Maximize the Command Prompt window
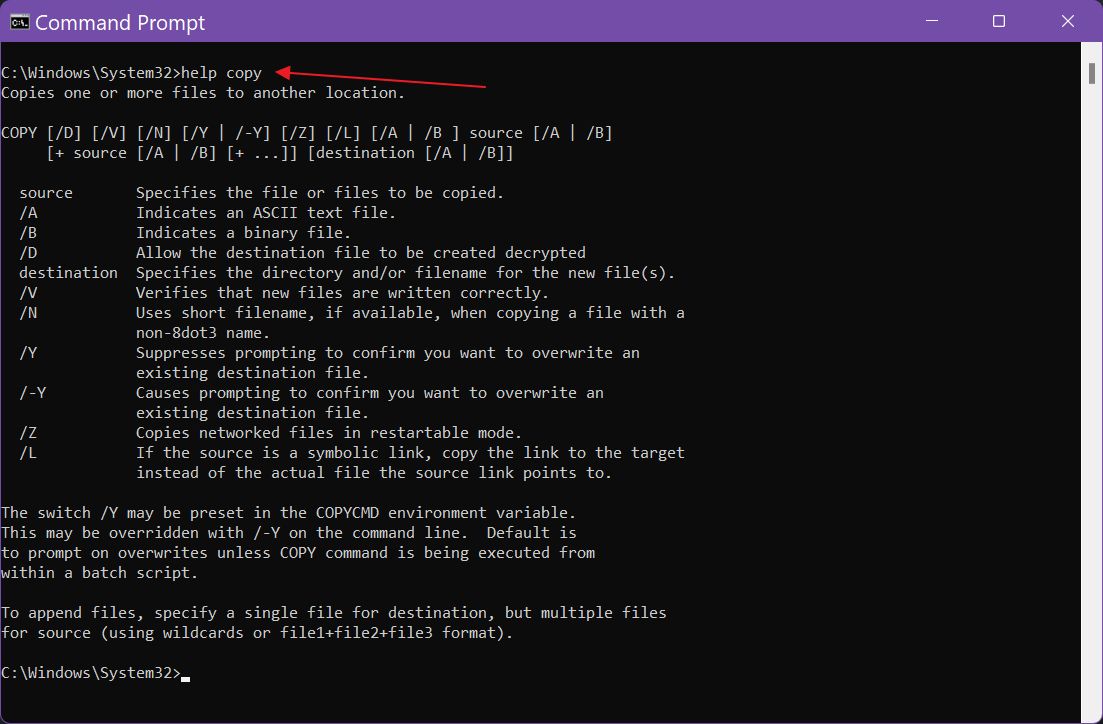1103x724 pixels. point(998,21)
